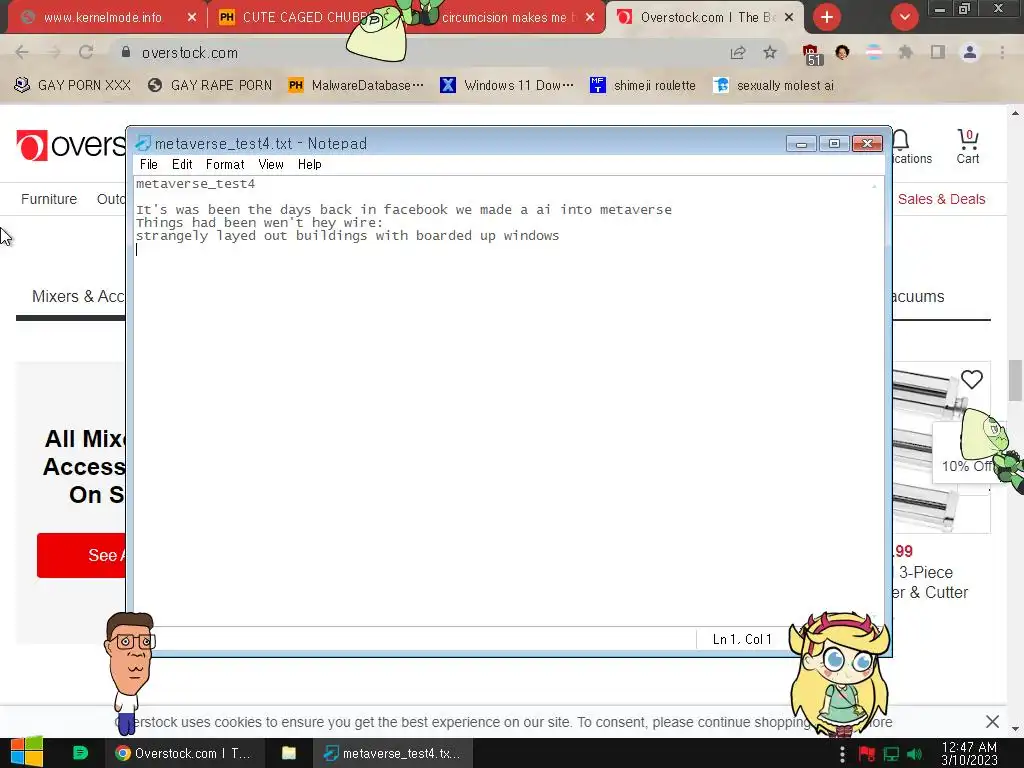Viewport: 1024px width, 768px height.
Task: Click the Overstock page vertical scrollbar thumb
Action: pos(1016,380)
